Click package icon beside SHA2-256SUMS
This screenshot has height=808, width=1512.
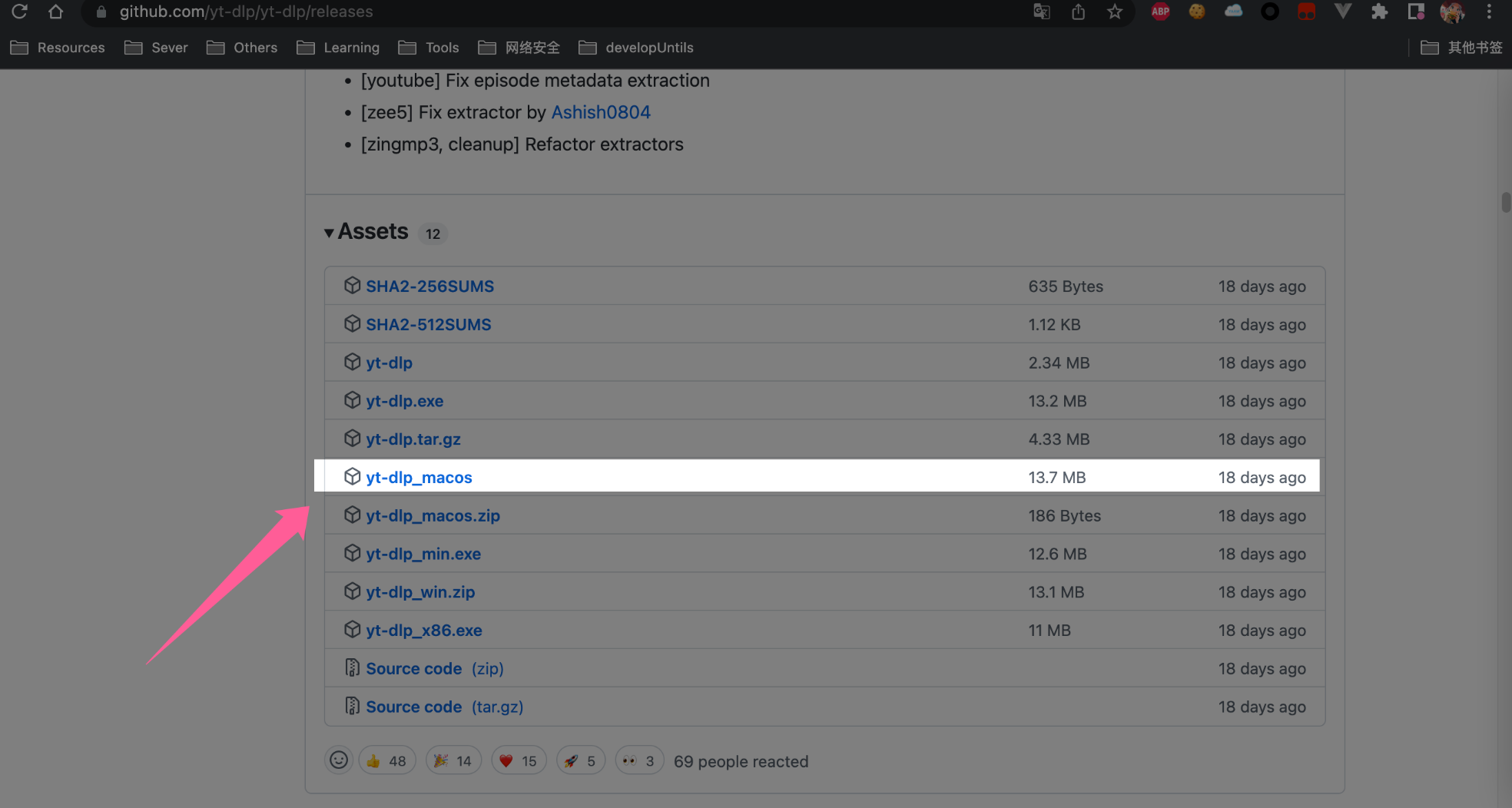coord(352,286)
